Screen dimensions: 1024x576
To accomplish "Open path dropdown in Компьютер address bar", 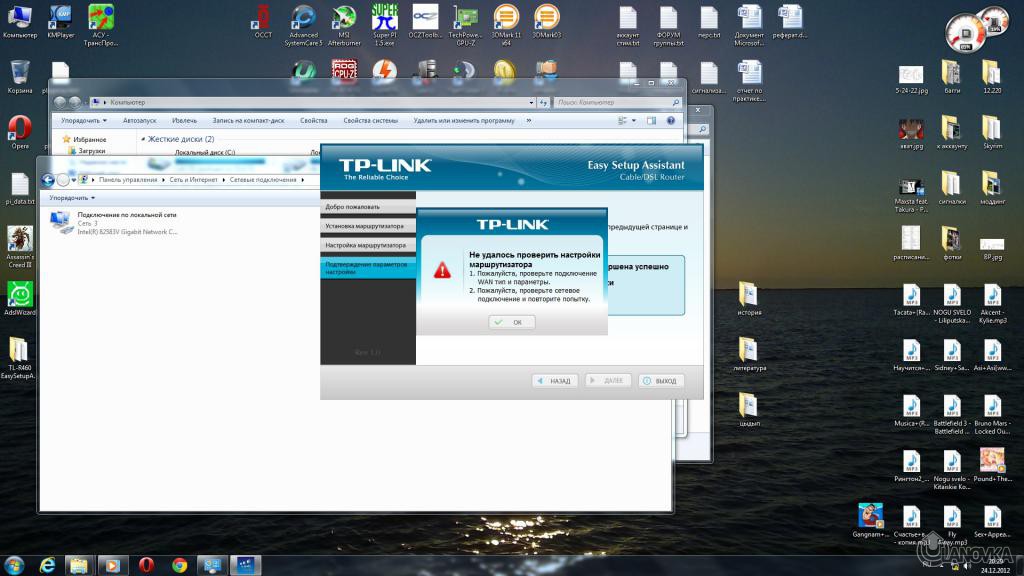I will [531, 103].
